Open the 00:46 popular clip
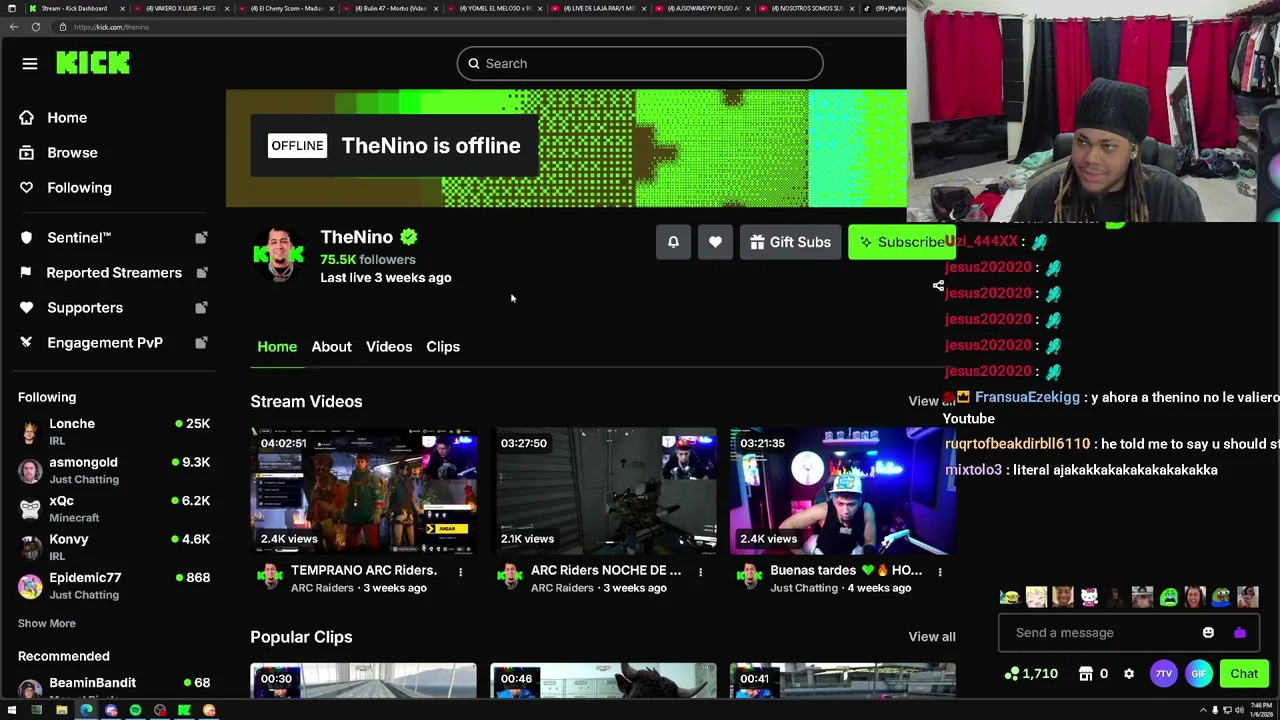Image resolution: width=1280 pixels, height=720 pixels. pyautogui.click(x=603, y=681)
